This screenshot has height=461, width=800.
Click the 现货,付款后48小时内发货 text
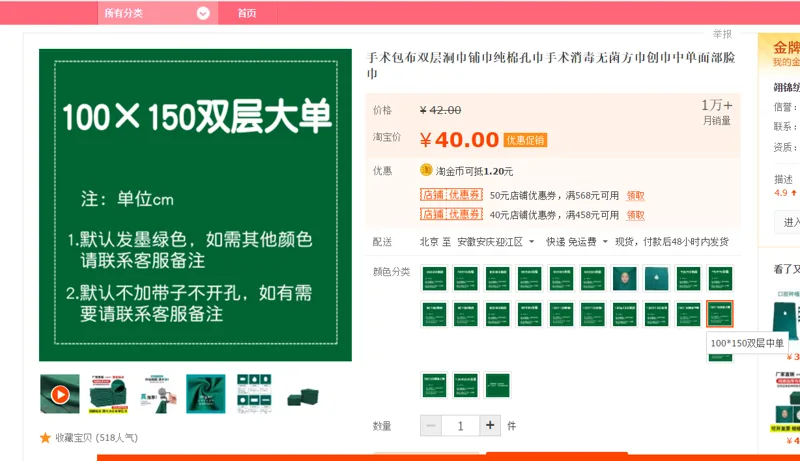tap(671, 242)
